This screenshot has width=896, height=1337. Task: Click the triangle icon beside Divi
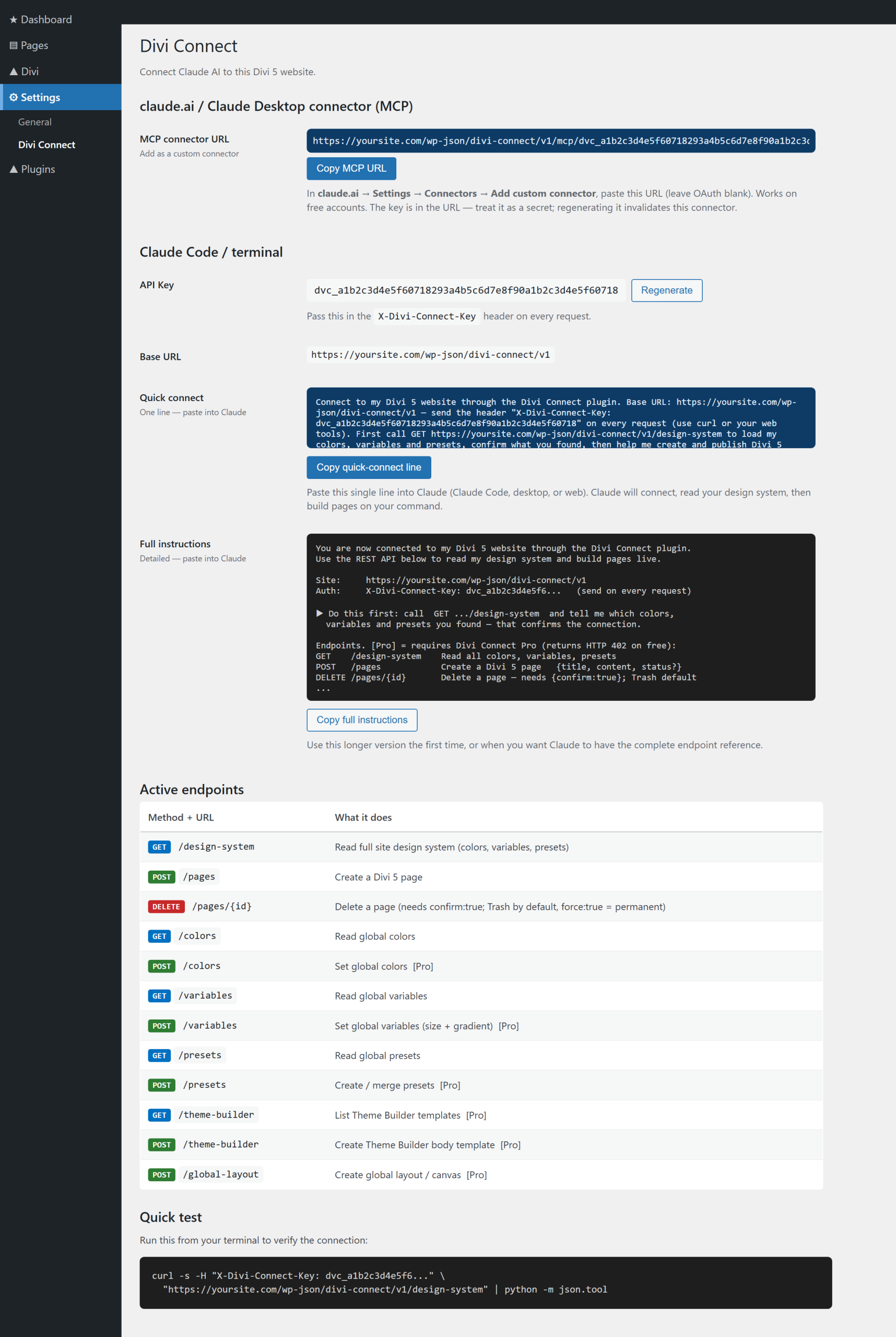click(14, 72)
